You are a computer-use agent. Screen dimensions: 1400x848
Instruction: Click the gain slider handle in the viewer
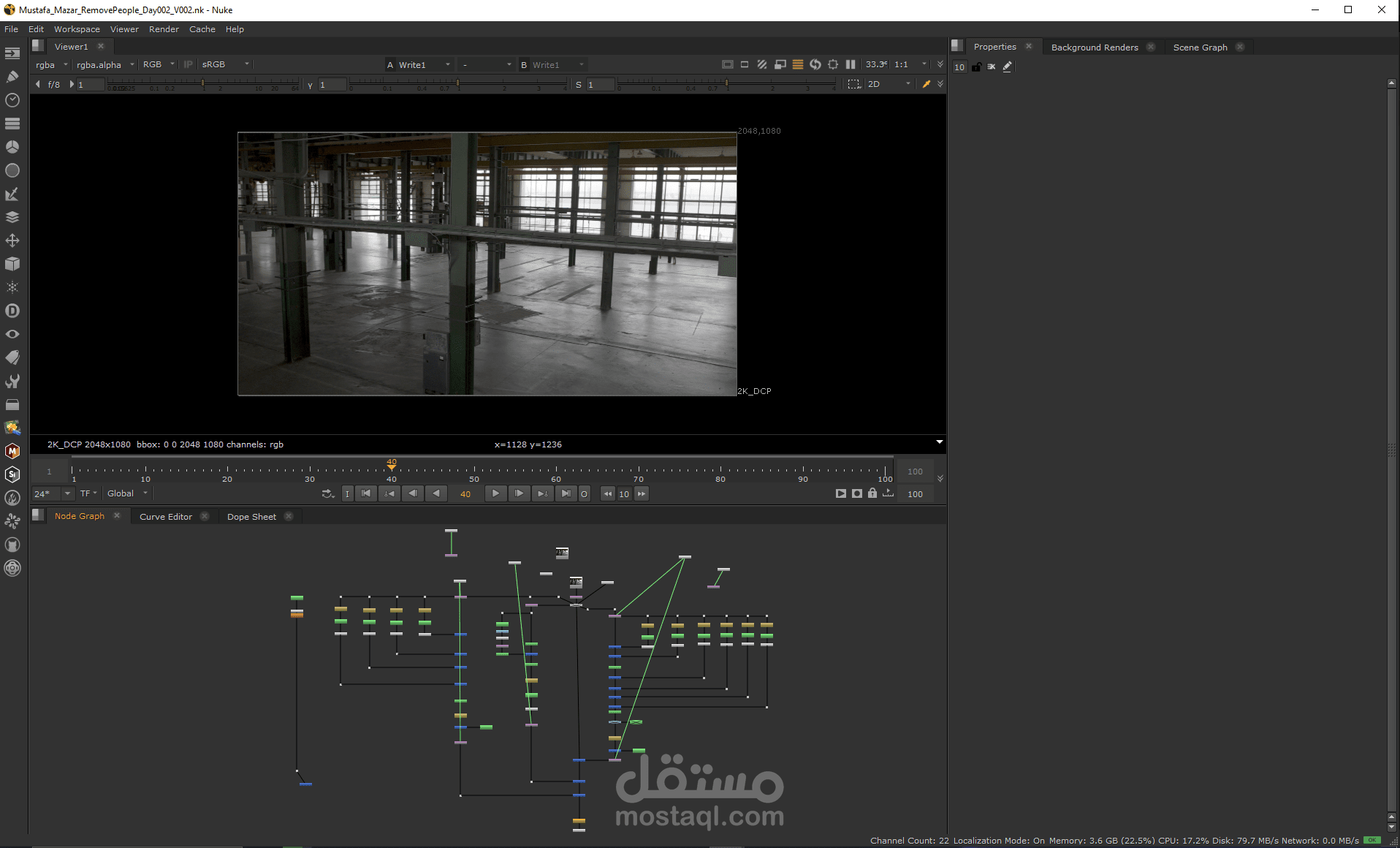(203, 84)
